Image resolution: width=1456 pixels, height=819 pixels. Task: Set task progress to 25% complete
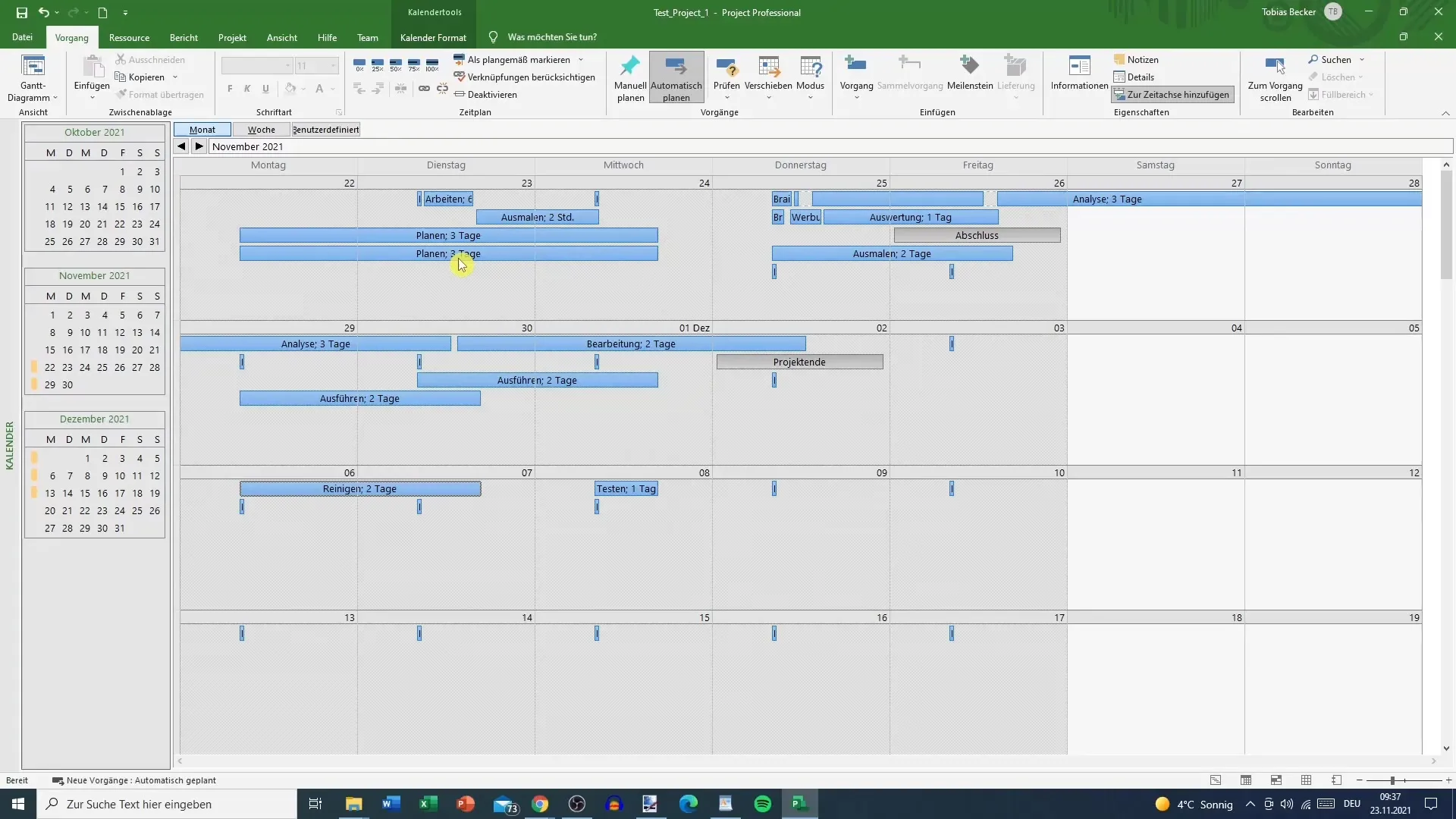[x=378, y=64]
